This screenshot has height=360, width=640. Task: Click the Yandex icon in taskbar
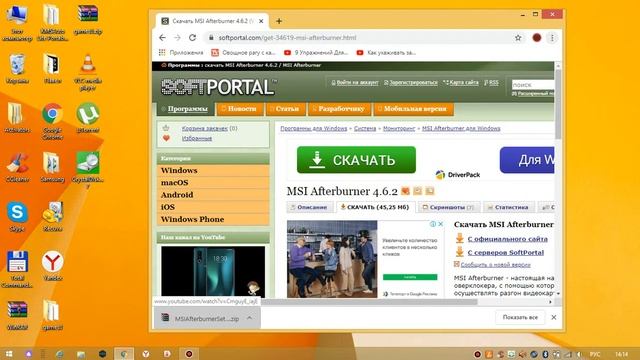point(146,354)
